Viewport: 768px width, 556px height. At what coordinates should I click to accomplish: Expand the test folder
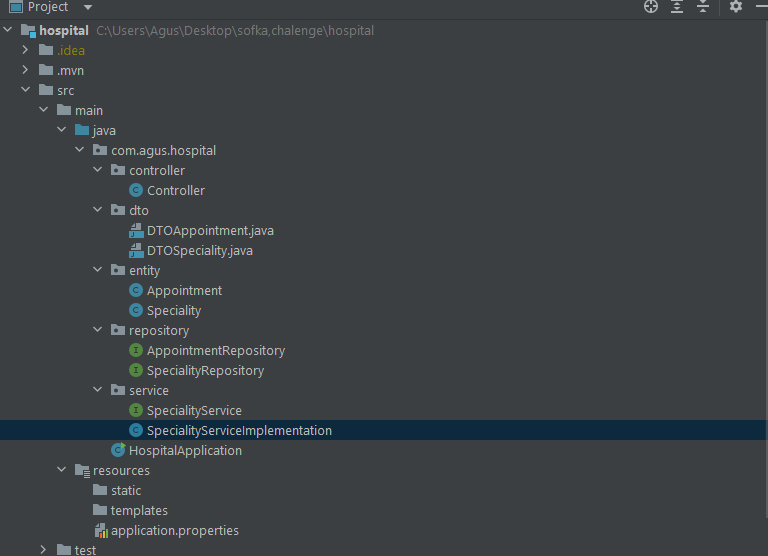coord(44,550)
